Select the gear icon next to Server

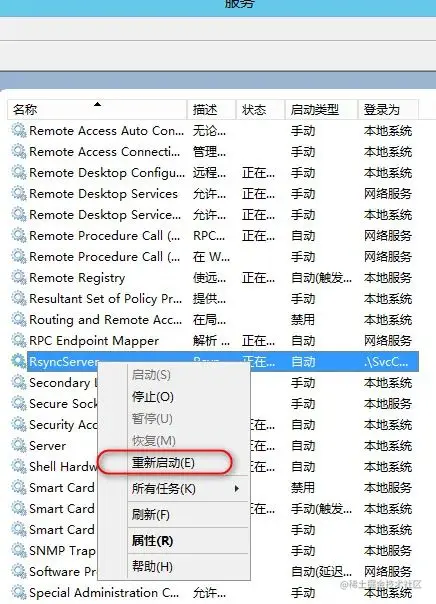click(x=18, y=445)
